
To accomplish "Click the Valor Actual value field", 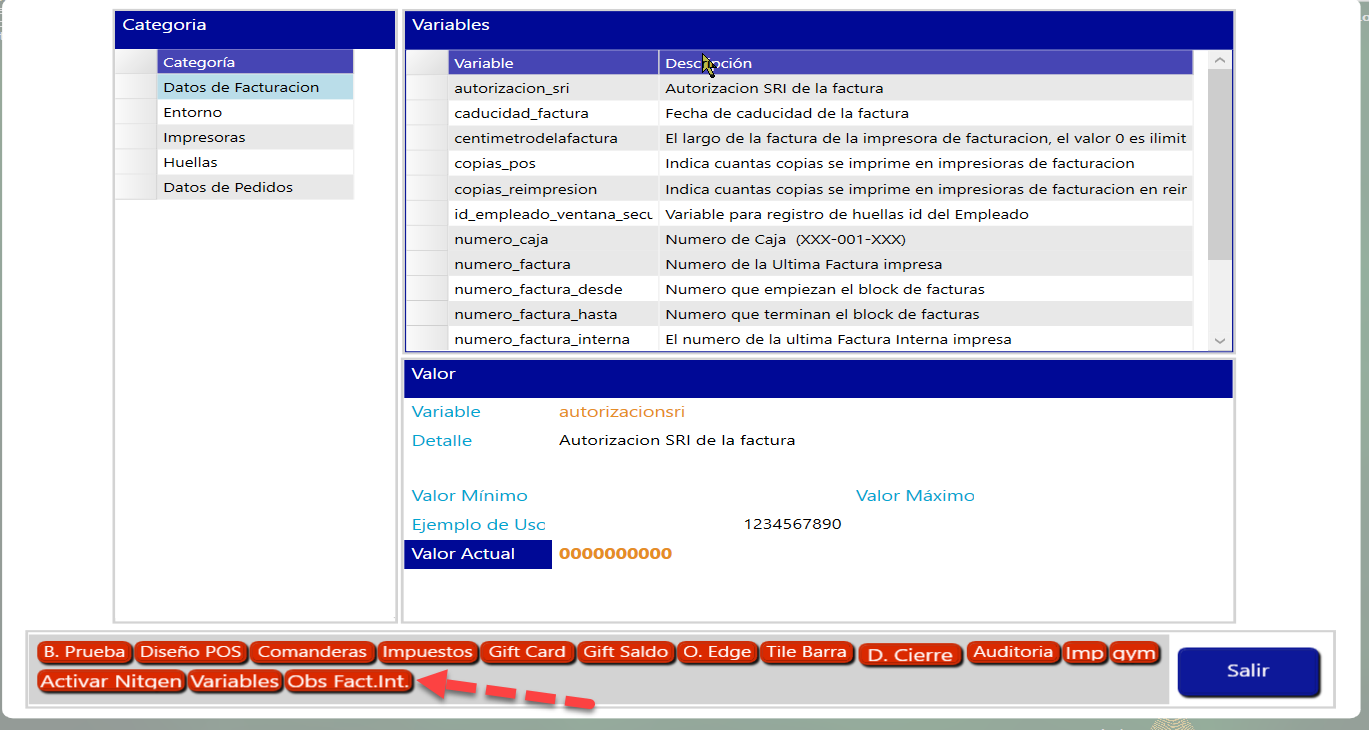I will coord(615,554).
